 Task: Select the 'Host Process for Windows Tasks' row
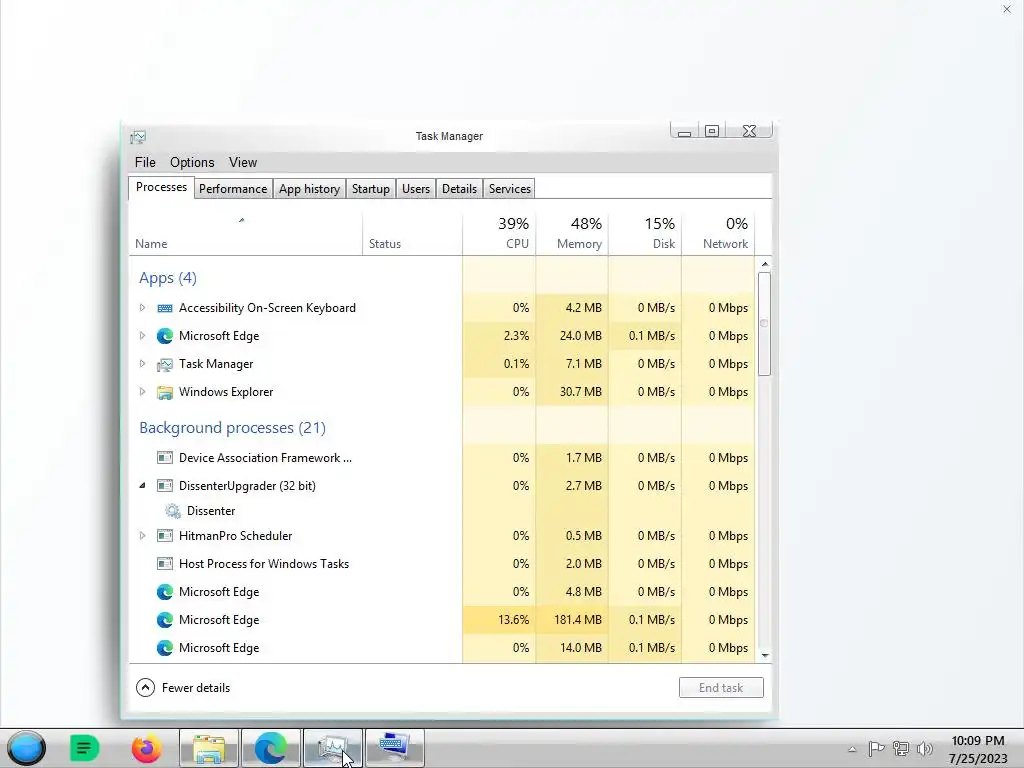coord(441,564)
